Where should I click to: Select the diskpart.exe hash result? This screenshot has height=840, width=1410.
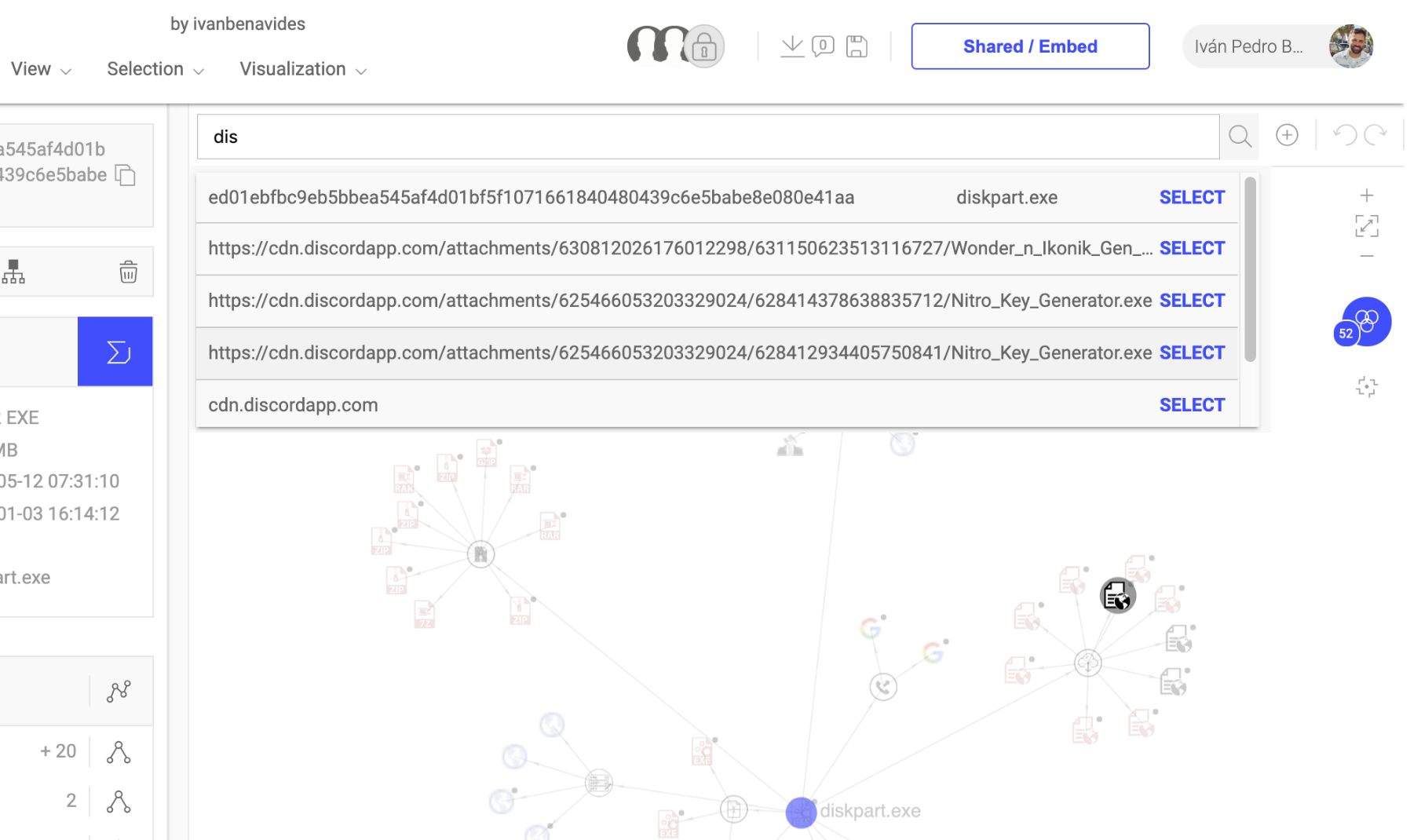click(1192, 198)
